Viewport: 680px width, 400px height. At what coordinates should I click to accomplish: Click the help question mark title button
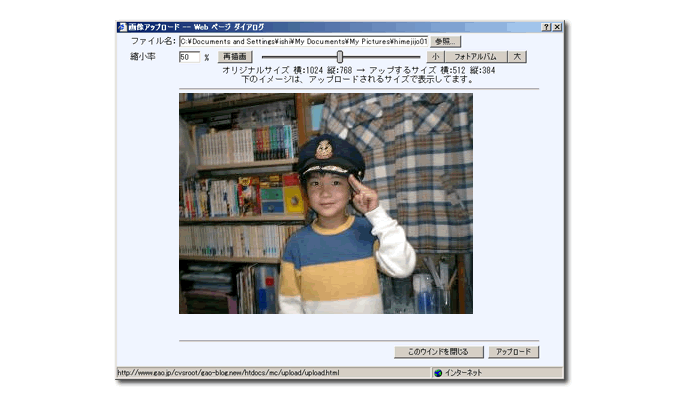tap(546, 27)
